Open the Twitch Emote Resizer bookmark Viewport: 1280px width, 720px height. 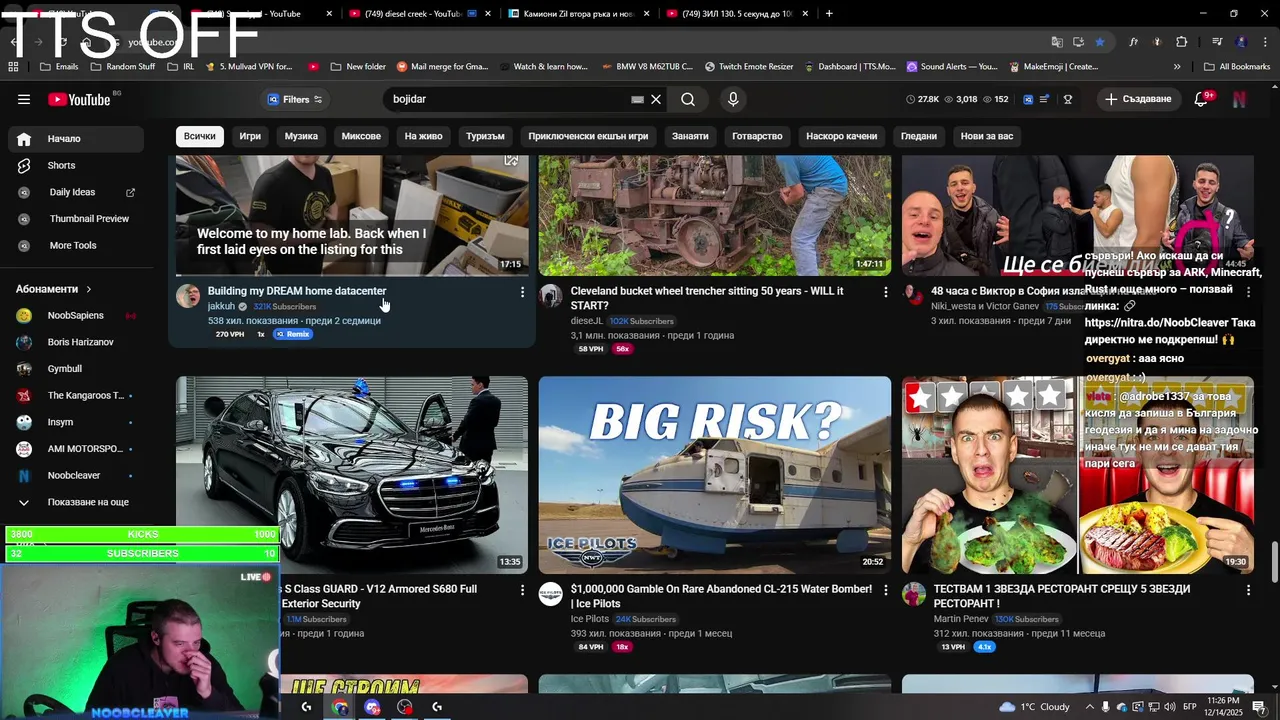coord(748,66)
